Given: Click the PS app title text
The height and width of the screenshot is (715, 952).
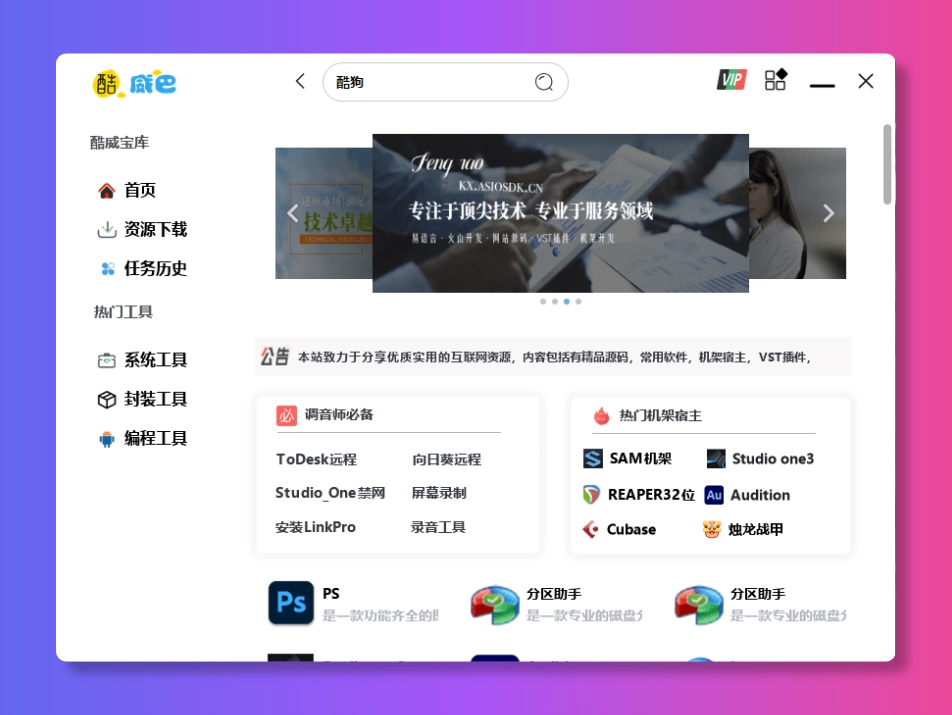Looking at the screenshot, I should coord(331,594).
